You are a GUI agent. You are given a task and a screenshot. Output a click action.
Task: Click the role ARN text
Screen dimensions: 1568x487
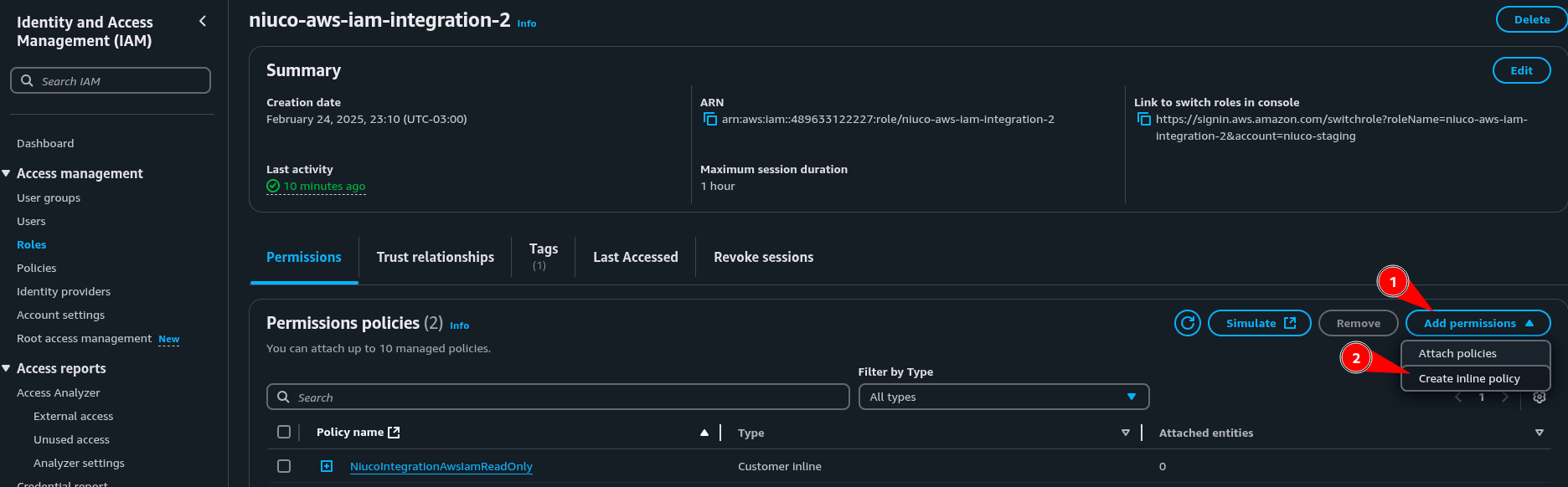point(888,119)
